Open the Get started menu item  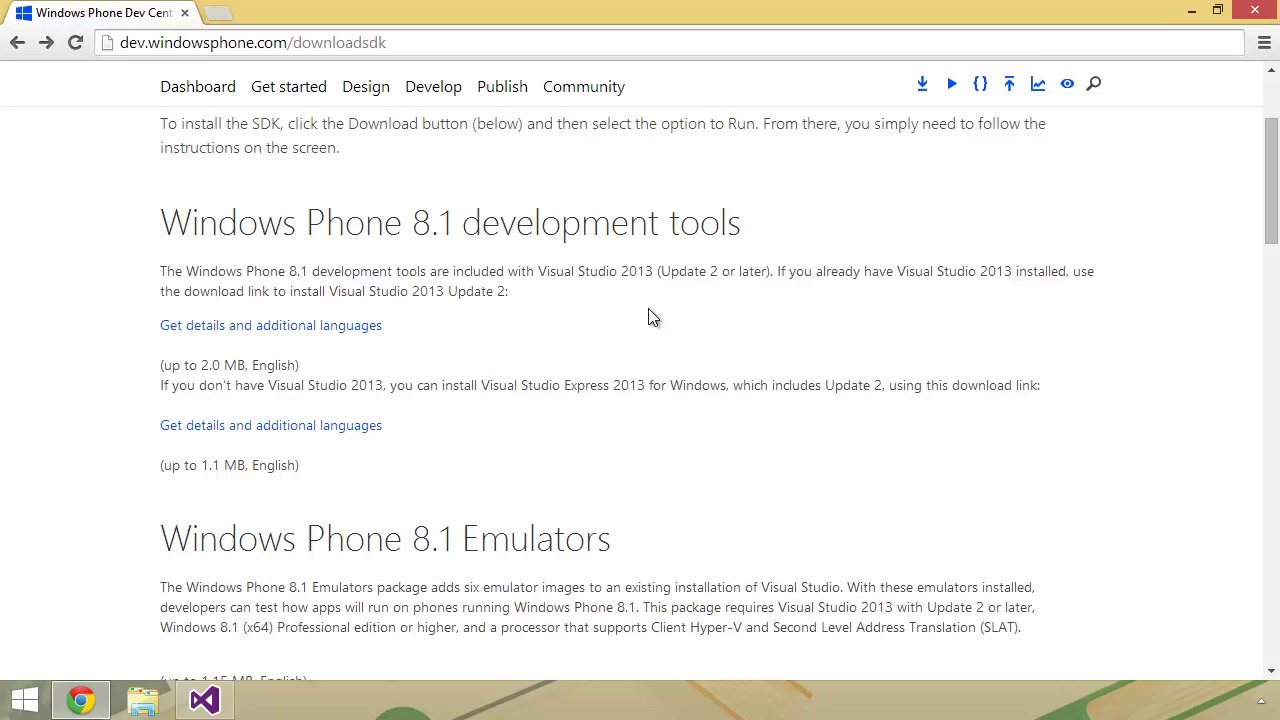tap(289, 86)
